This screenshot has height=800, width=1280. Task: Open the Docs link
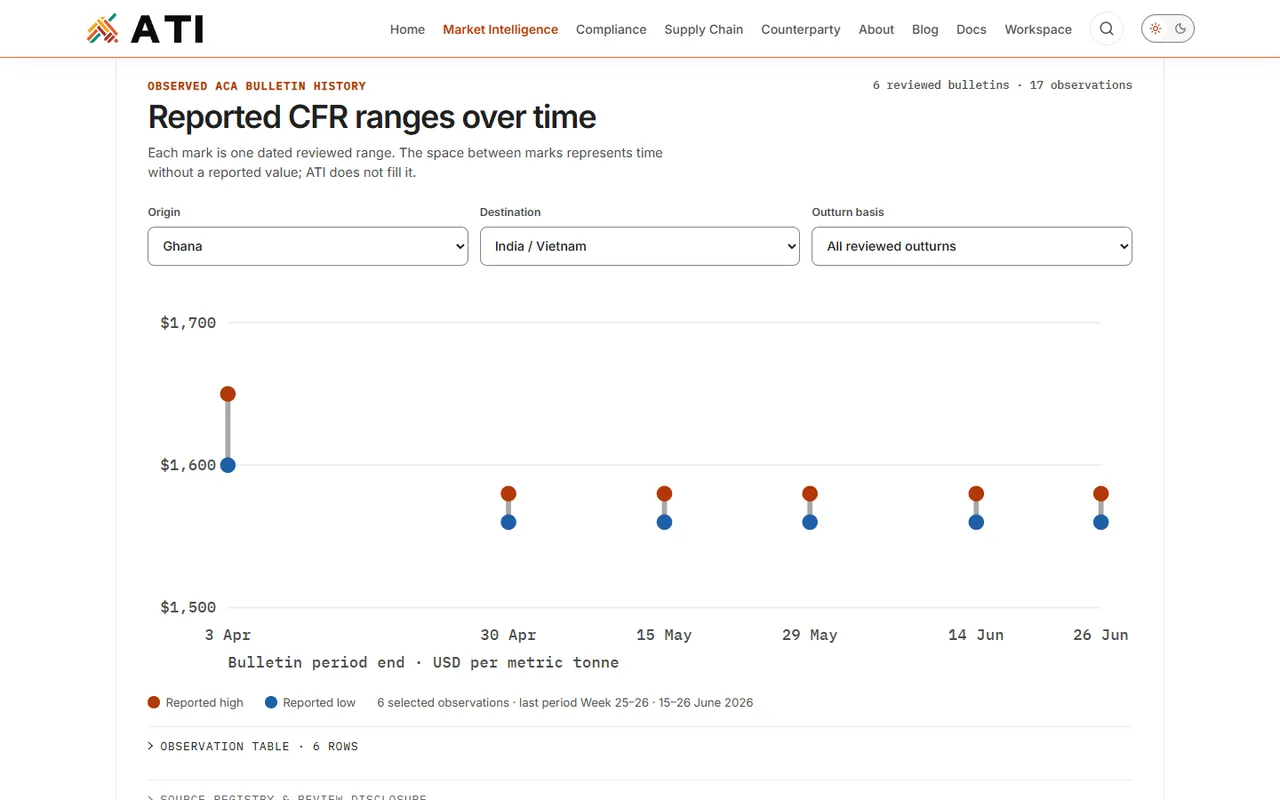pos(971,29)
